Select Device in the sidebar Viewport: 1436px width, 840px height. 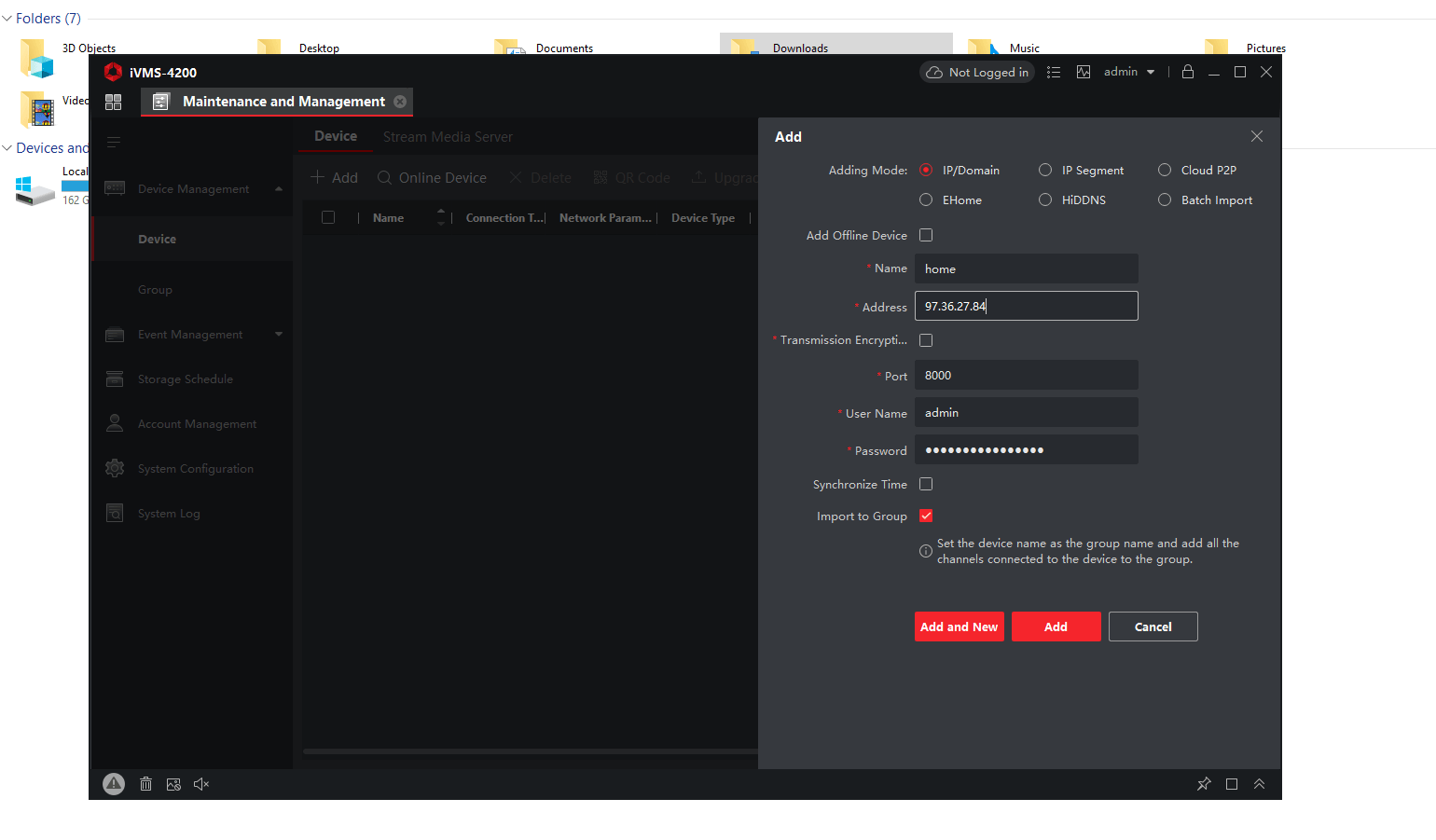(x=157, y=240)
